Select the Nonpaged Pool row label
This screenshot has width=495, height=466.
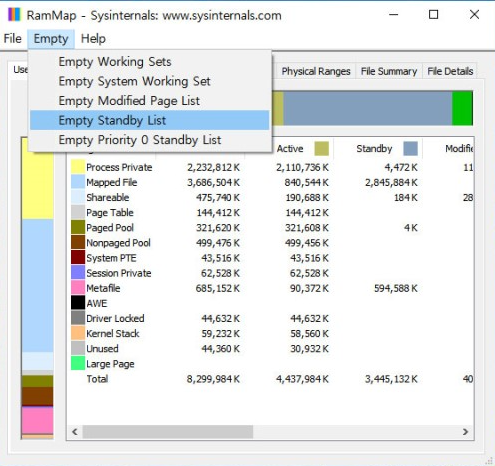coord(118,243)
